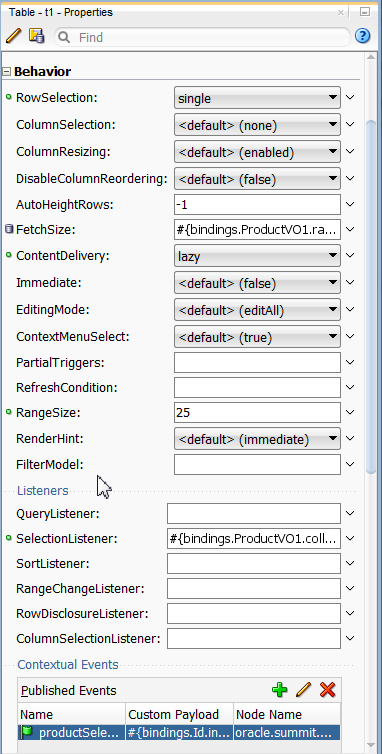The height and width of the screenshot is (754, 382).
Task: Open property menu arrow for ColumnSelectionListener
Action: click(350, 638)
